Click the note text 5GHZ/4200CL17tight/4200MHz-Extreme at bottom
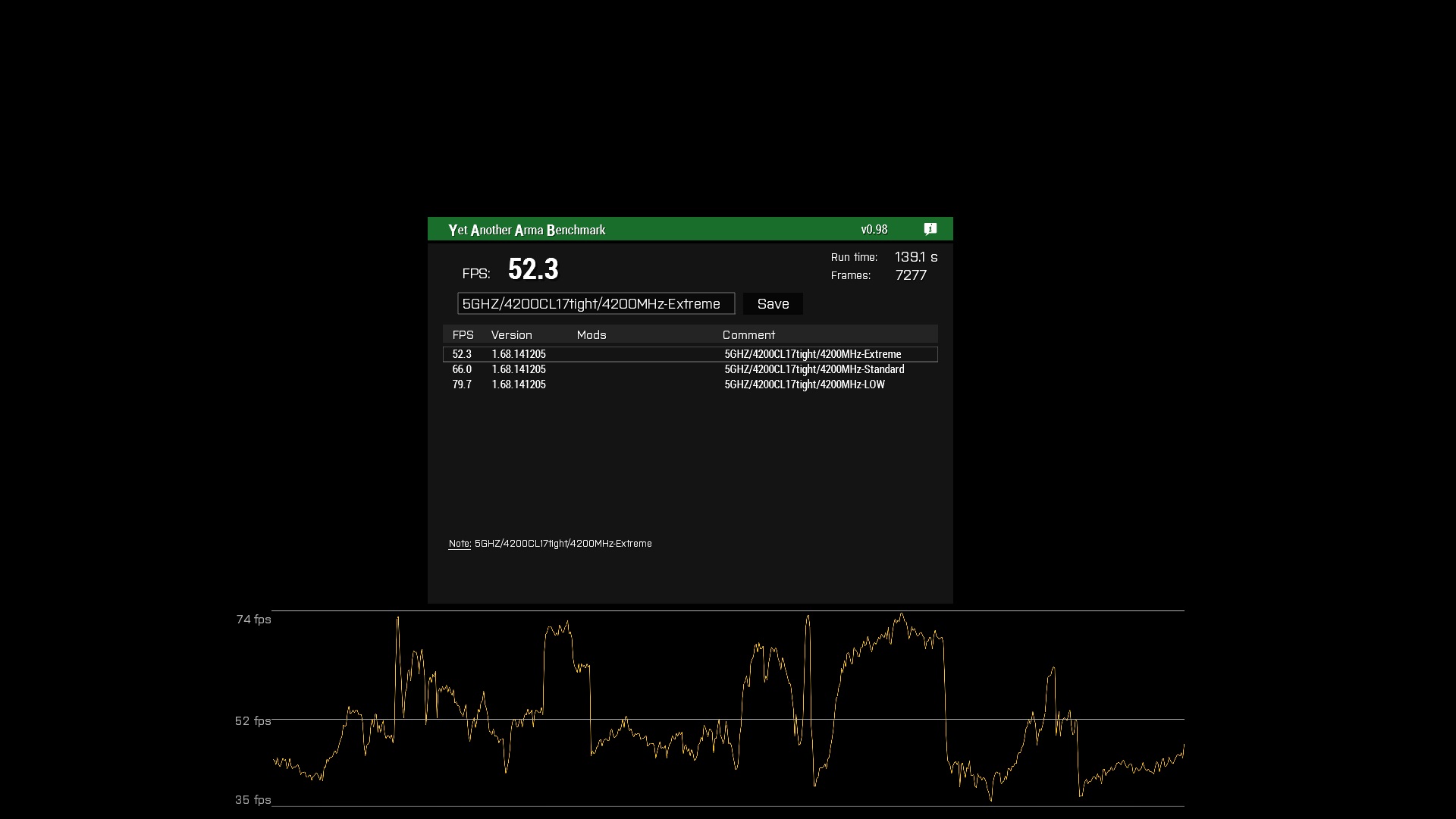1456x819 pixels. 563,544
